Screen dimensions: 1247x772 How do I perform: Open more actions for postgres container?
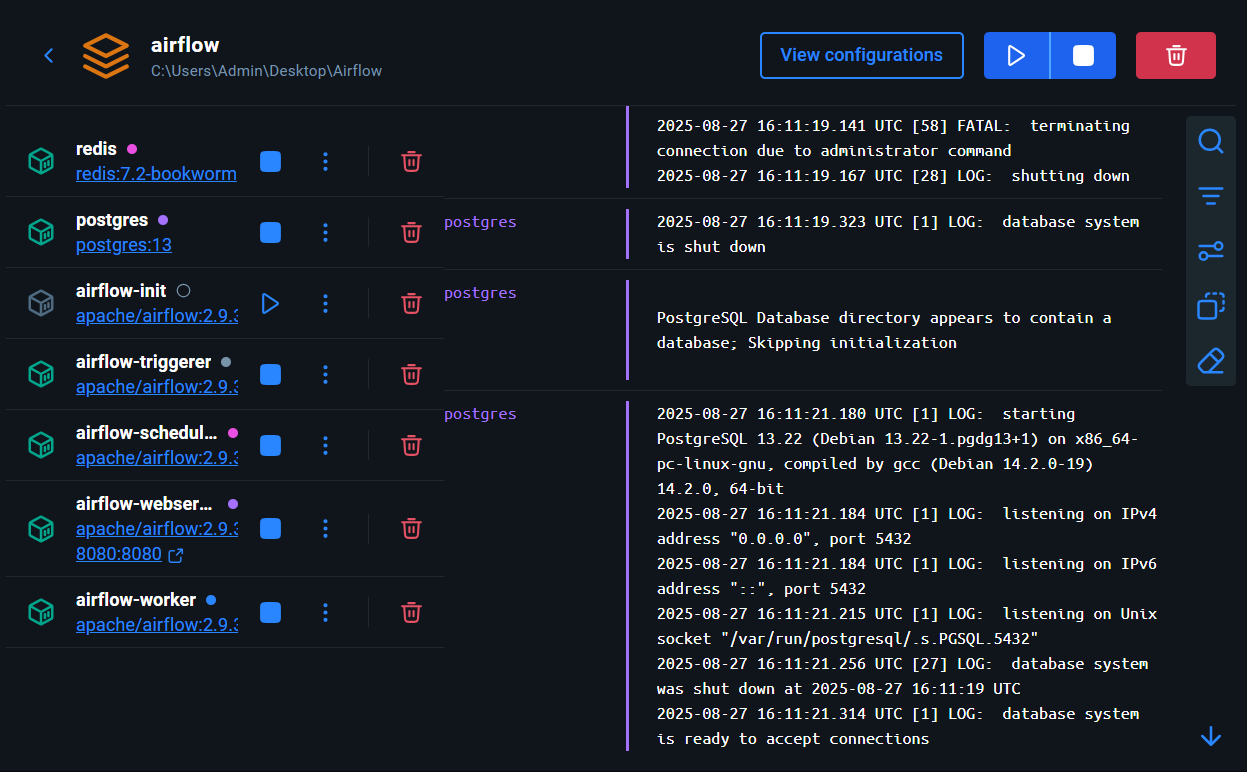point(325,232)
